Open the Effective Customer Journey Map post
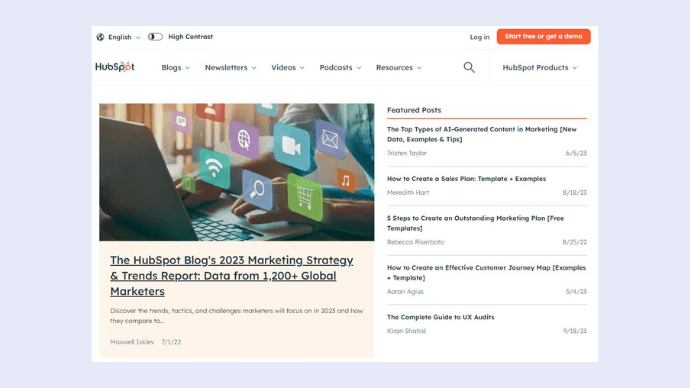690x388 pixels. point(486,272)
